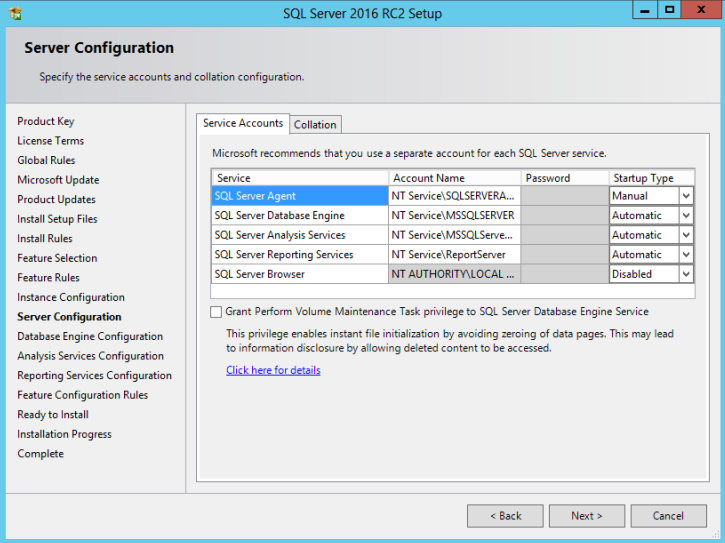Edit account name NT Service\ReportServer
This screenshot has width=725, height=543.
pos(455,254)
